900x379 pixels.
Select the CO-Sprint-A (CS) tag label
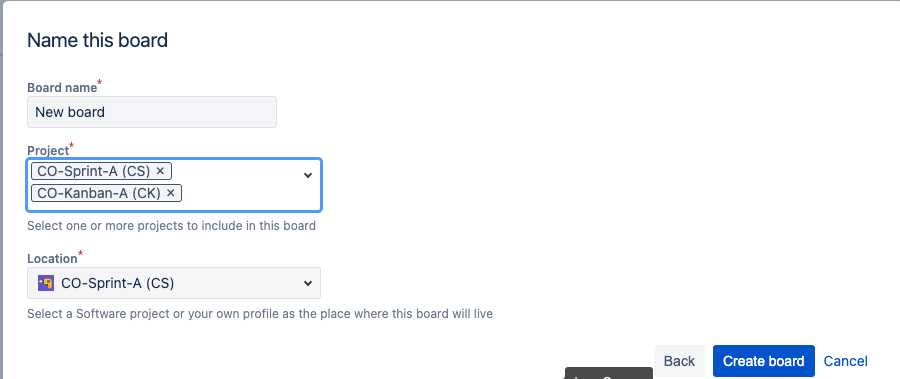click(x=94, y=171)
